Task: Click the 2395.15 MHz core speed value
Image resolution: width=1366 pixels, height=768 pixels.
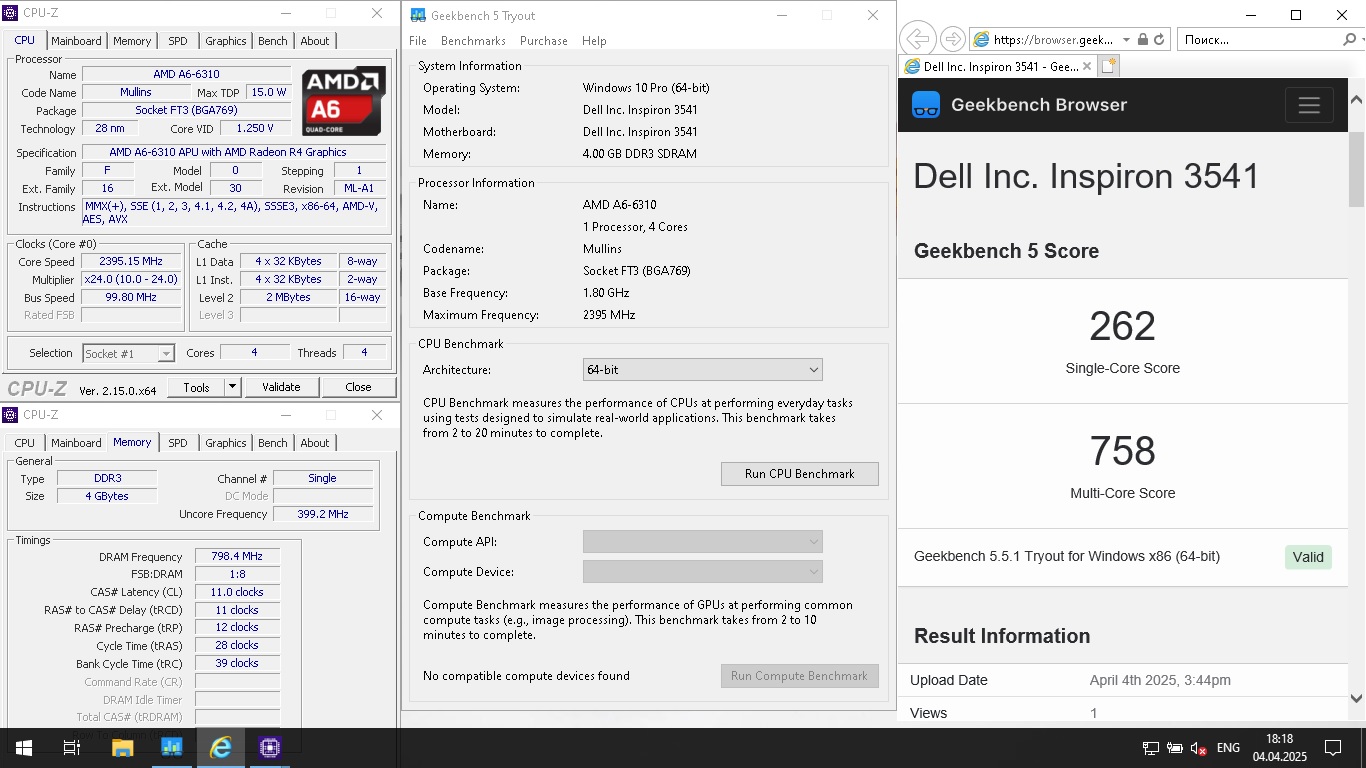Action: (x=130, y=262)
